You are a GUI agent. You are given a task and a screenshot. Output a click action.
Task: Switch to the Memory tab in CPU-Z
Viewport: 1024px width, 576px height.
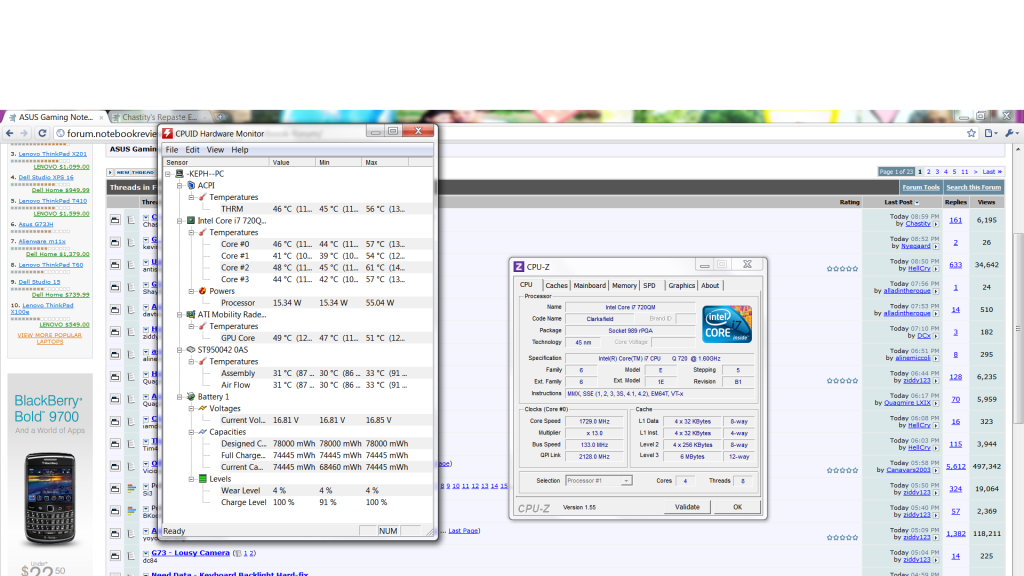point(624,285)
